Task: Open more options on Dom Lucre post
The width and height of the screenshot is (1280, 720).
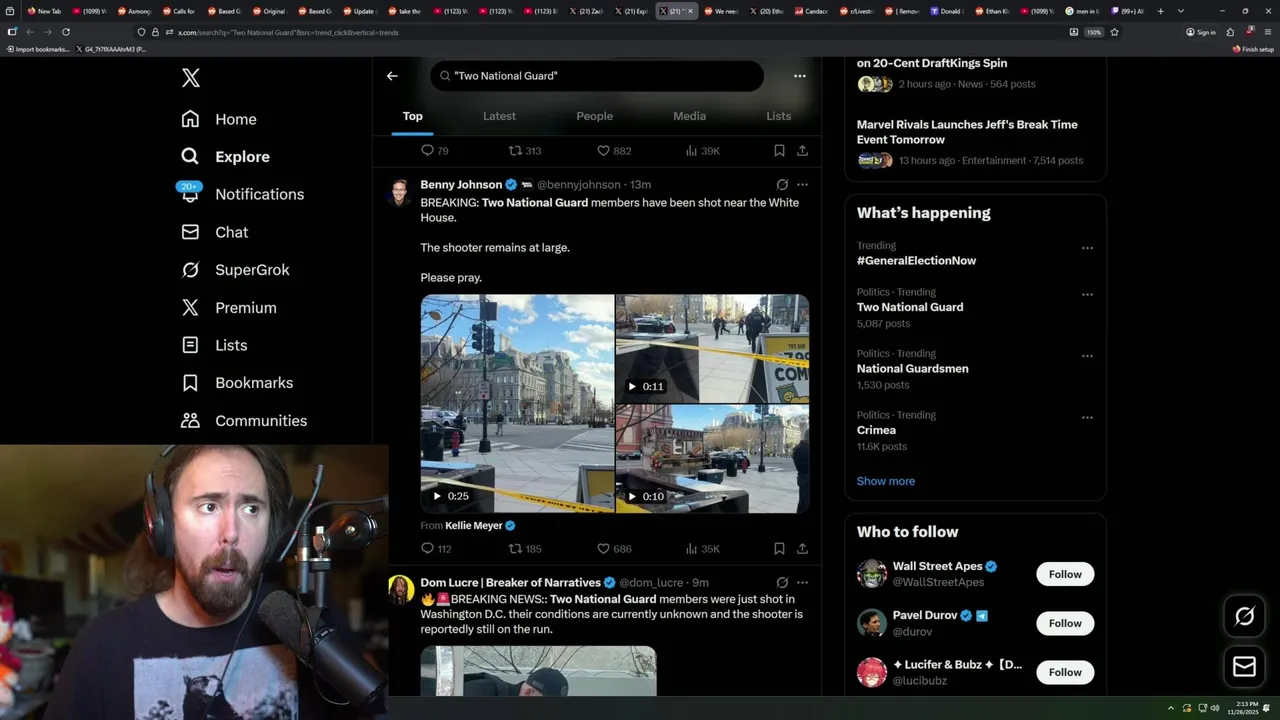Action: (x=802, y=583)
